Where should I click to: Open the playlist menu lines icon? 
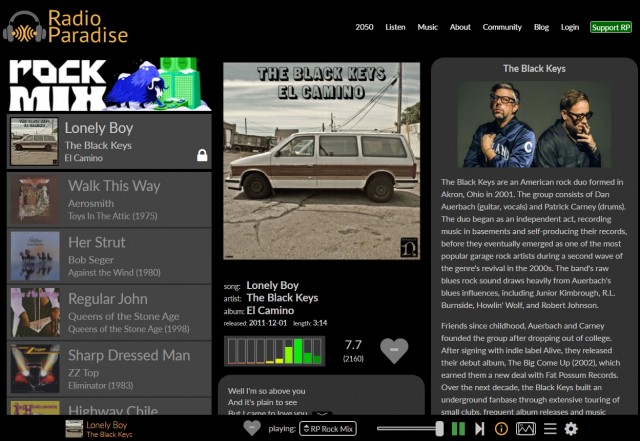click(x=550, y=429)
